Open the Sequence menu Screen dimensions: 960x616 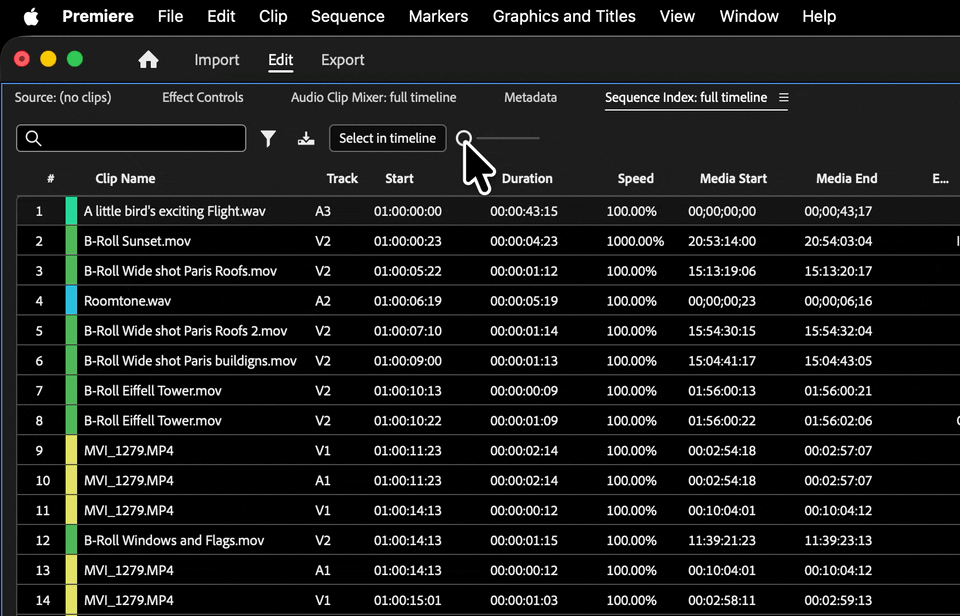[x=348, y=17]
